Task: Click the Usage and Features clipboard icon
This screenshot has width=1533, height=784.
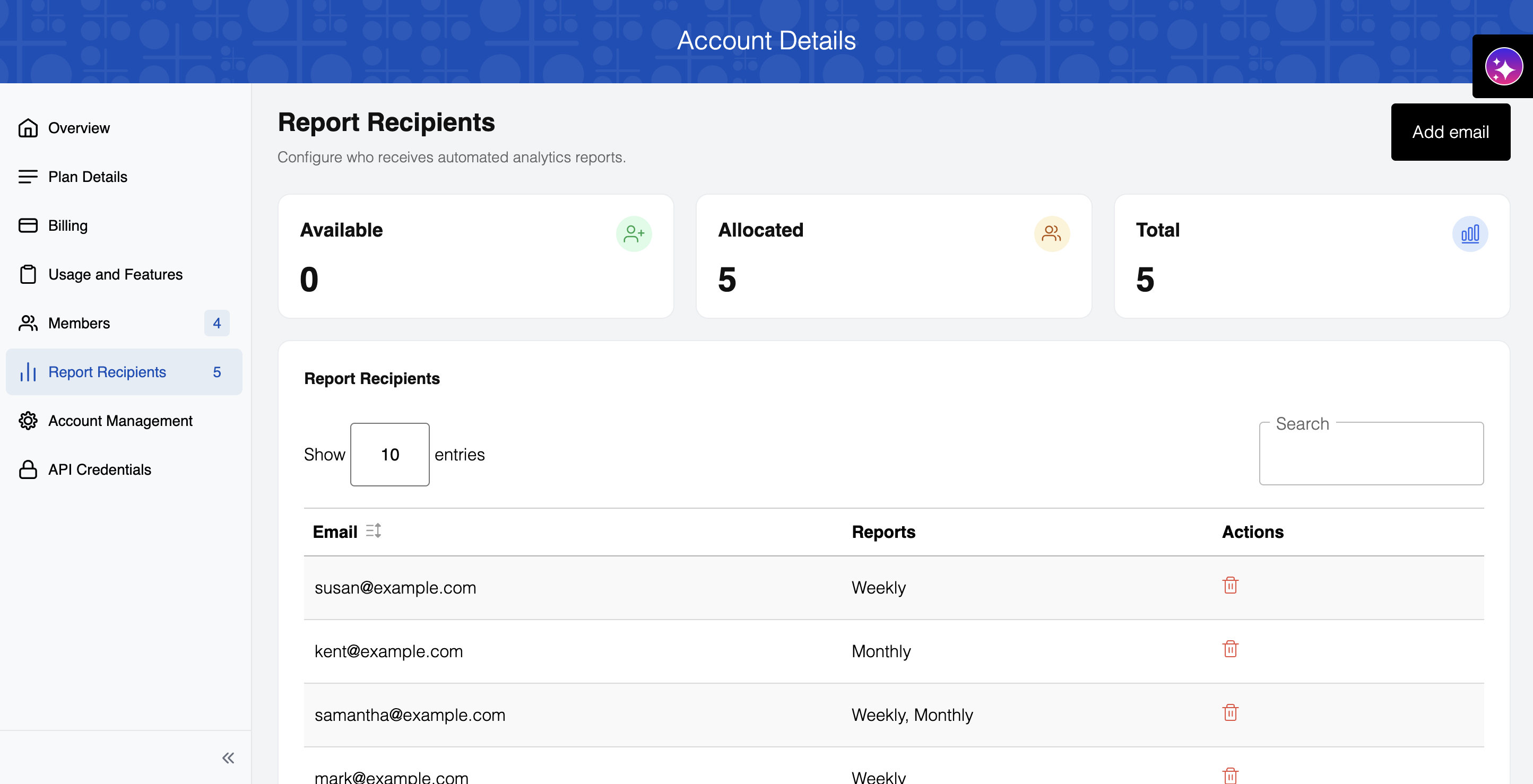Action: coord(28,274)
